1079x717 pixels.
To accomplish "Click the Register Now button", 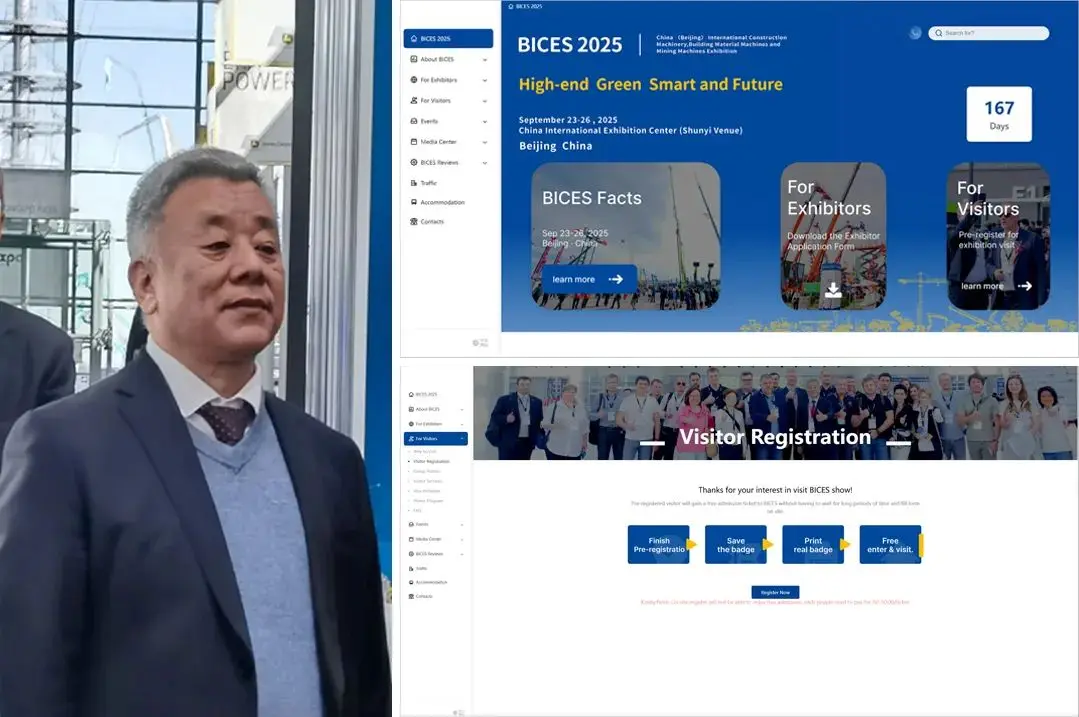I will tap(775, 592).
